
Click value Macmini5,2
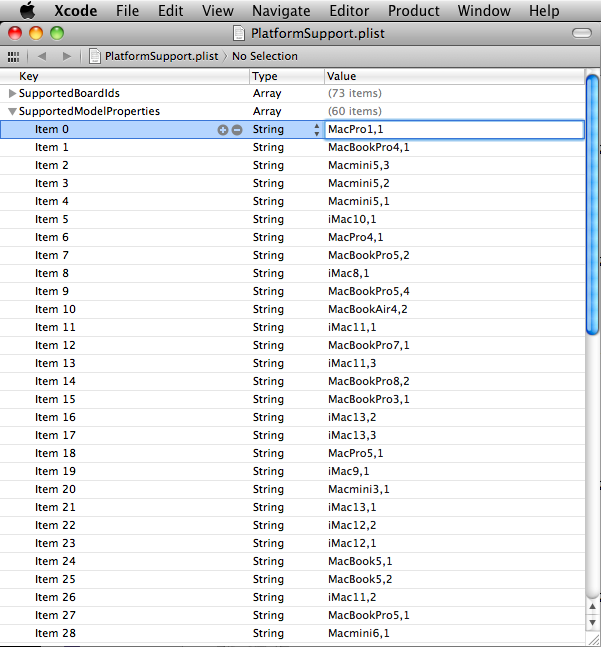(358, 183)
